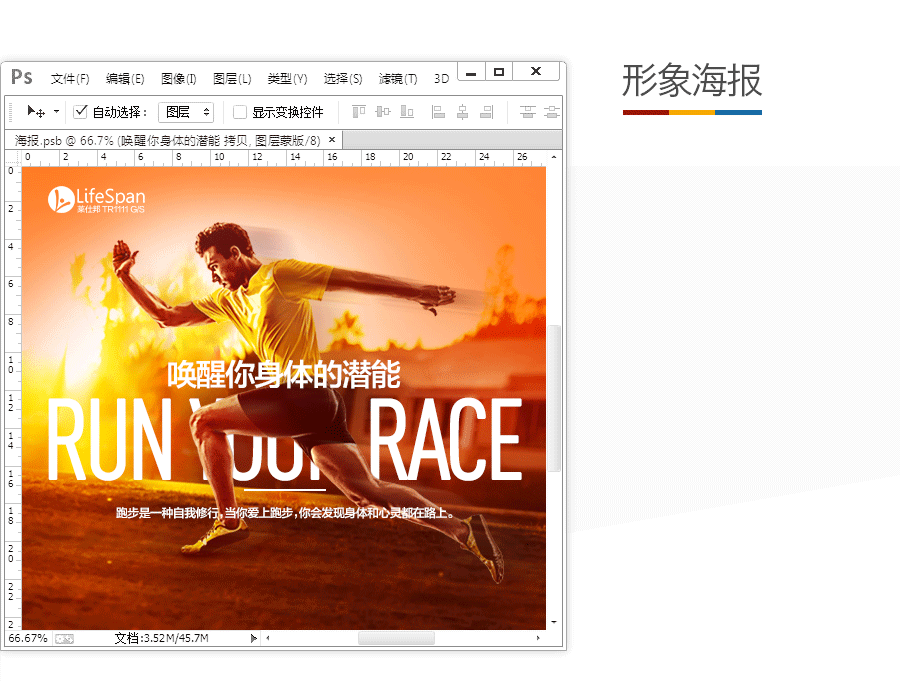
Task: Open the status bar info arrow menu
Action: pos(254,638)
